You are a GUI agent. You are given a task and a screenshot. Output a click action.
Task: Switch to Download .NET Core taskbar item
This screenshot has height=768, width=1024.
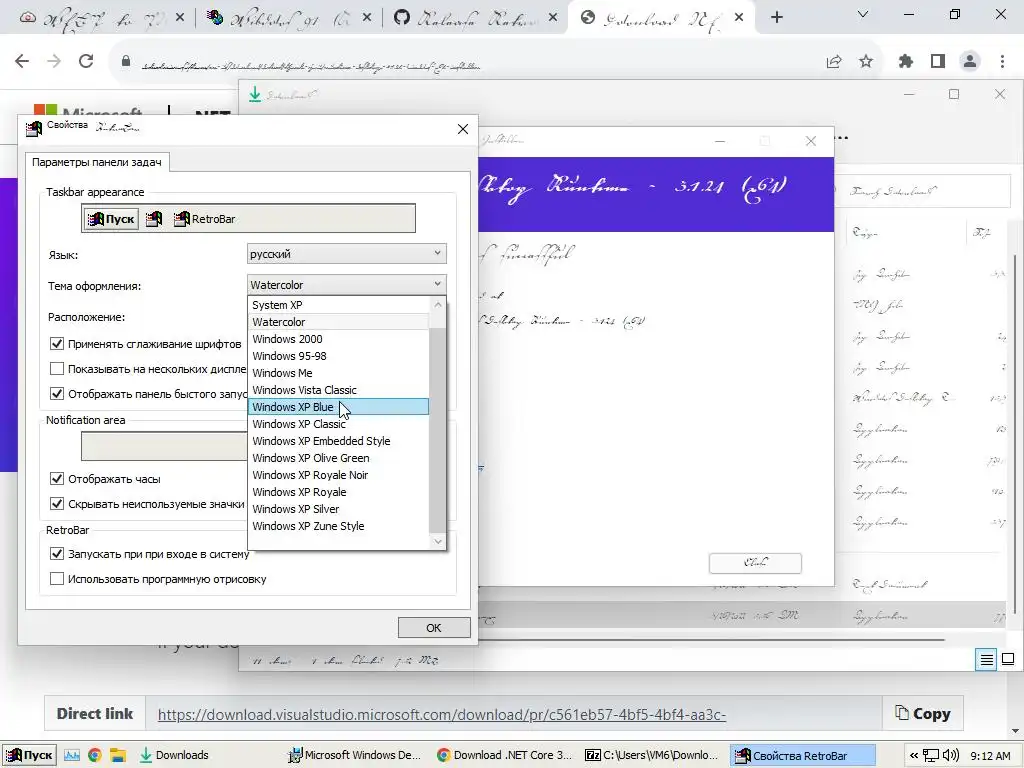pos(505,756)
